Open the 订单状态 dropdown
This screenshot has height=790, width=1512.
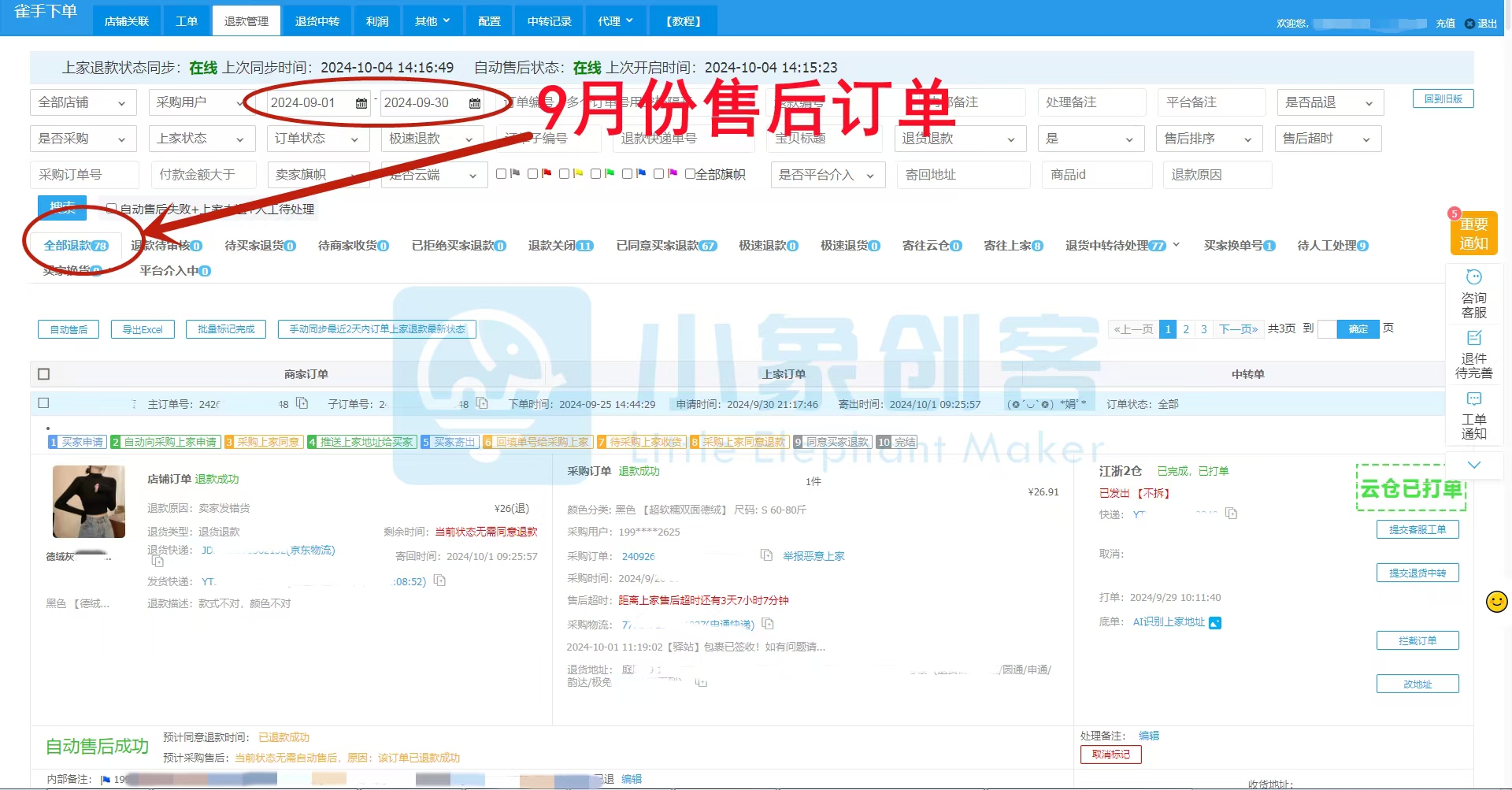click(x=317, y=139)
